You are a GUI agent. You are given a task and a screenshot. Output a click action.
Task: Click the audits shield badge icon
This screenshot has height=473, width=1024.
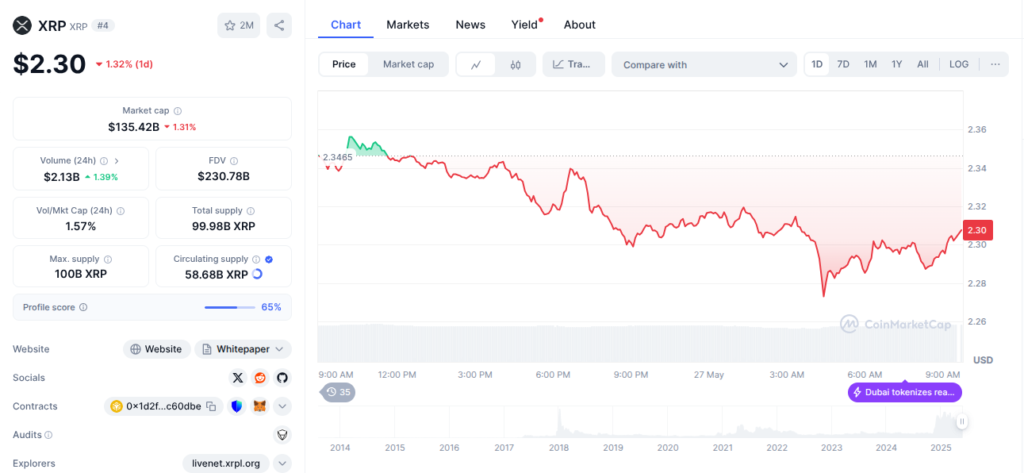click(x=282, y=435)
